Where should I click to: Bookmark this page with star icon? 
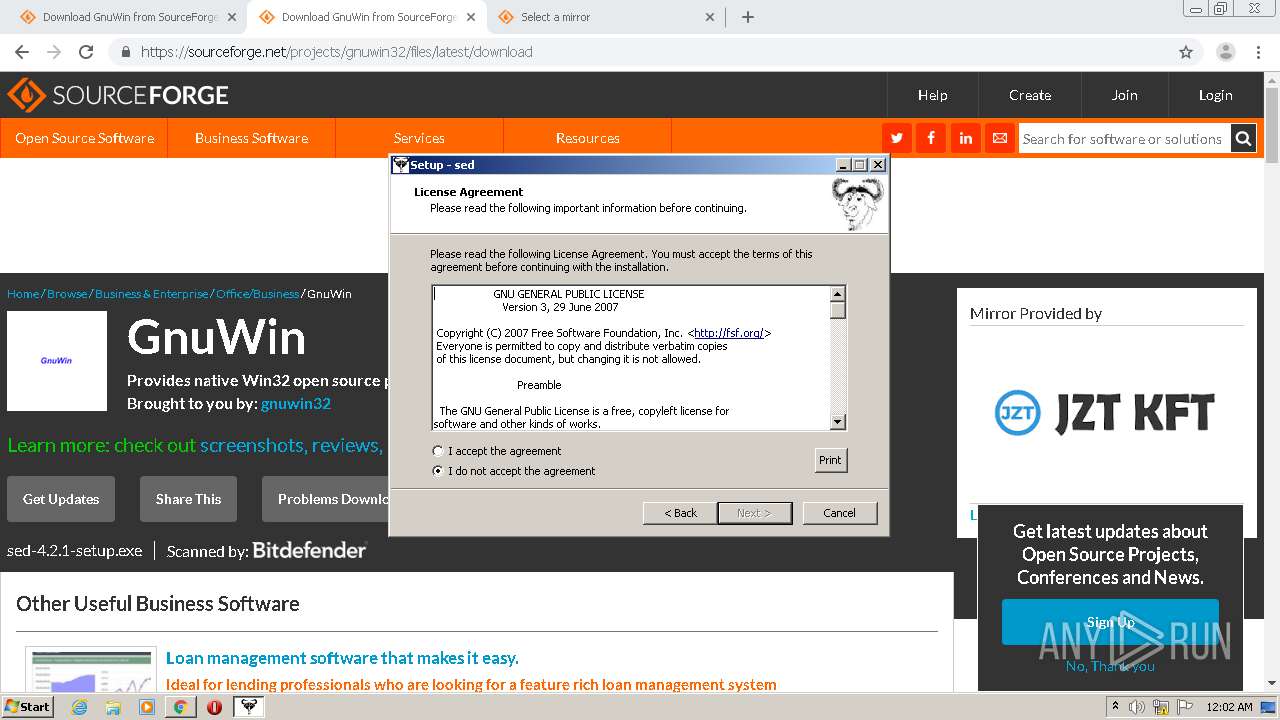(x=1186, y=52)
